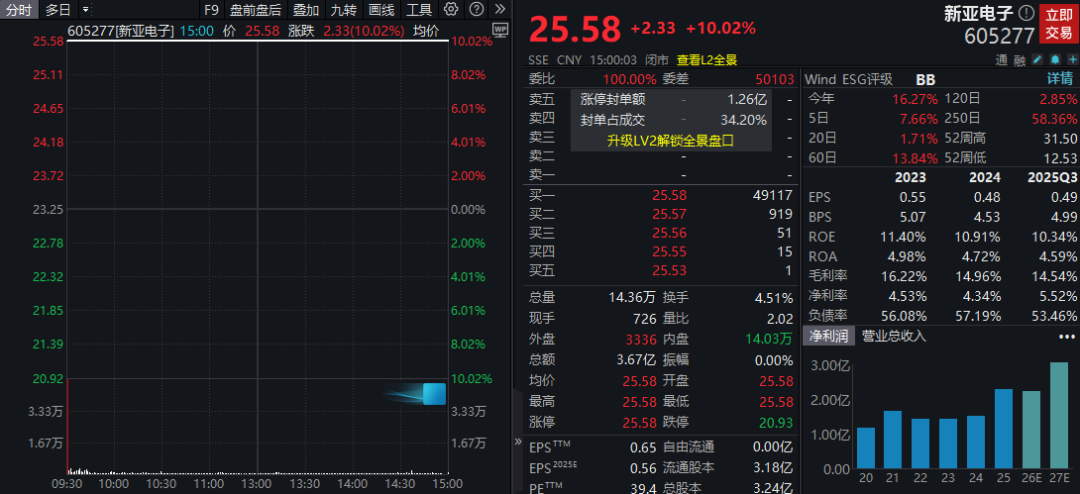1080x494 pixels.
Task: Click the 27E forecast profit bar
Action: tap(1059, 415)
